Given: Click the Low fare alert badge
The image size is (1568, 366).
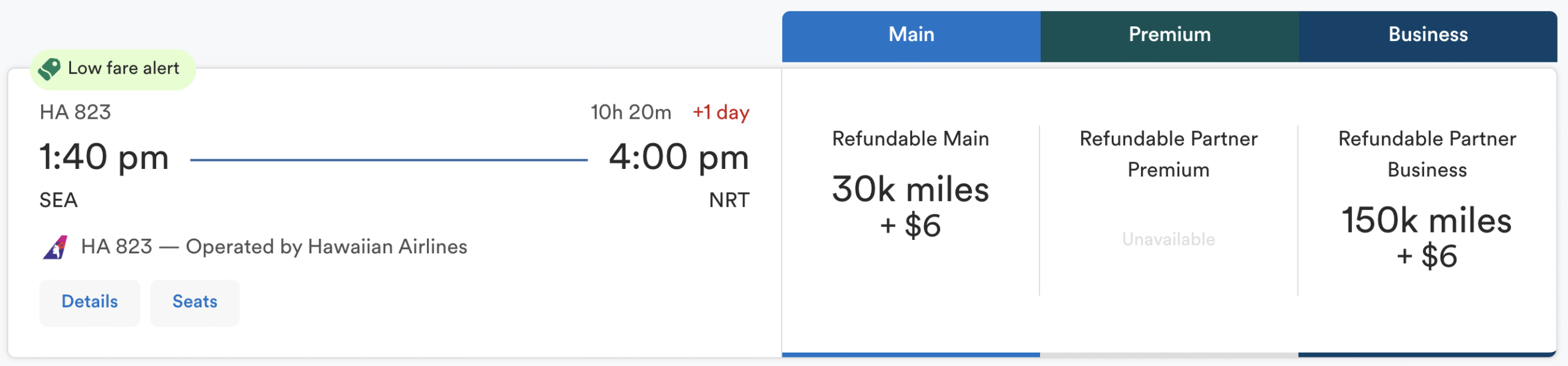Looking at the screenshot, I should coord(123,69).
